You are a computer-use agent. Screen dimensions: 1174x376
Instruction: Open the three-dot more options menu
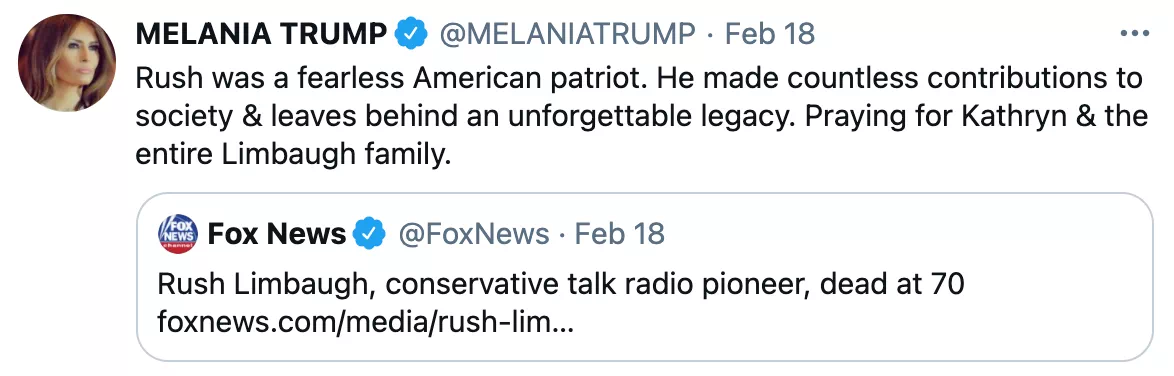[x=1134, y=34]
